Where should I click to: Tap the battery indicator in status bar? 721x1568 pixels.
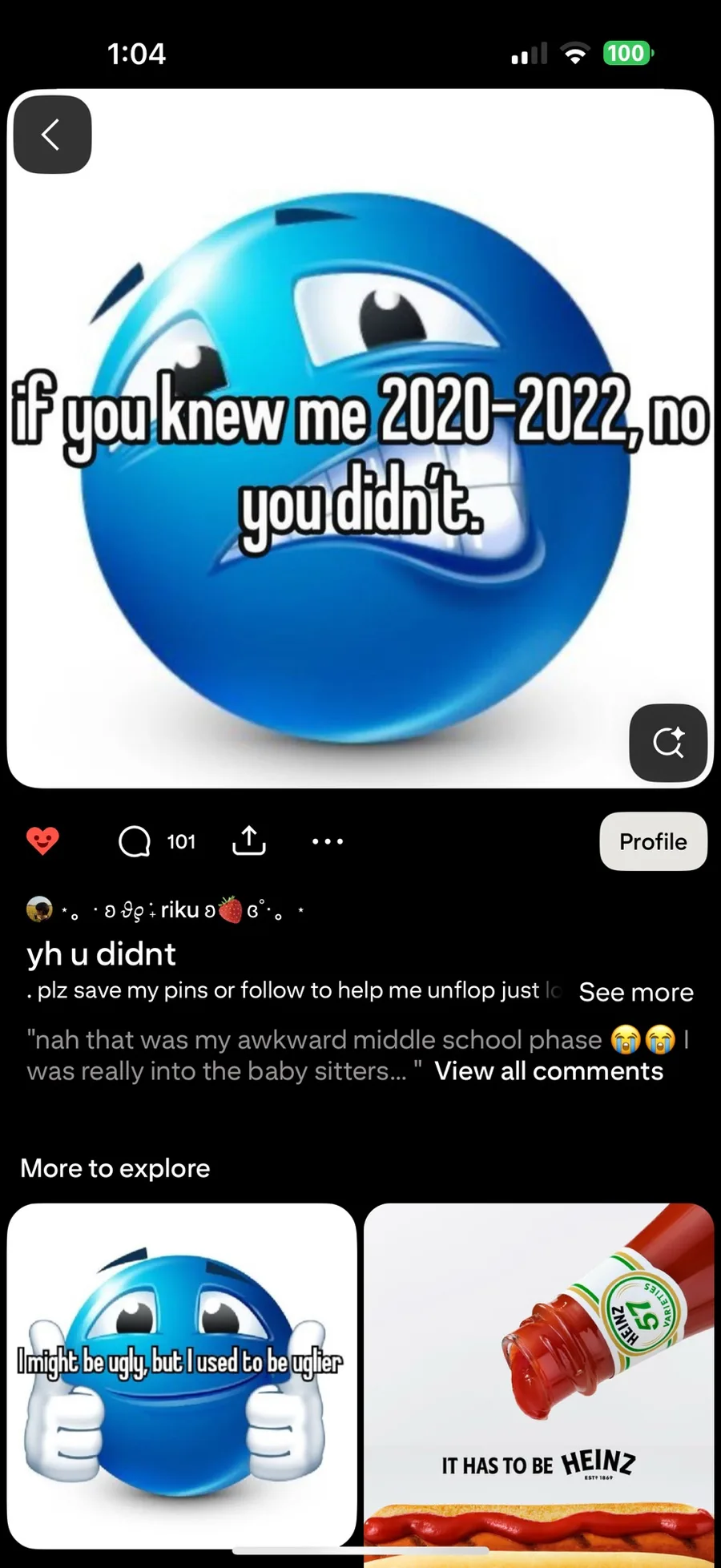coord(629,54)
